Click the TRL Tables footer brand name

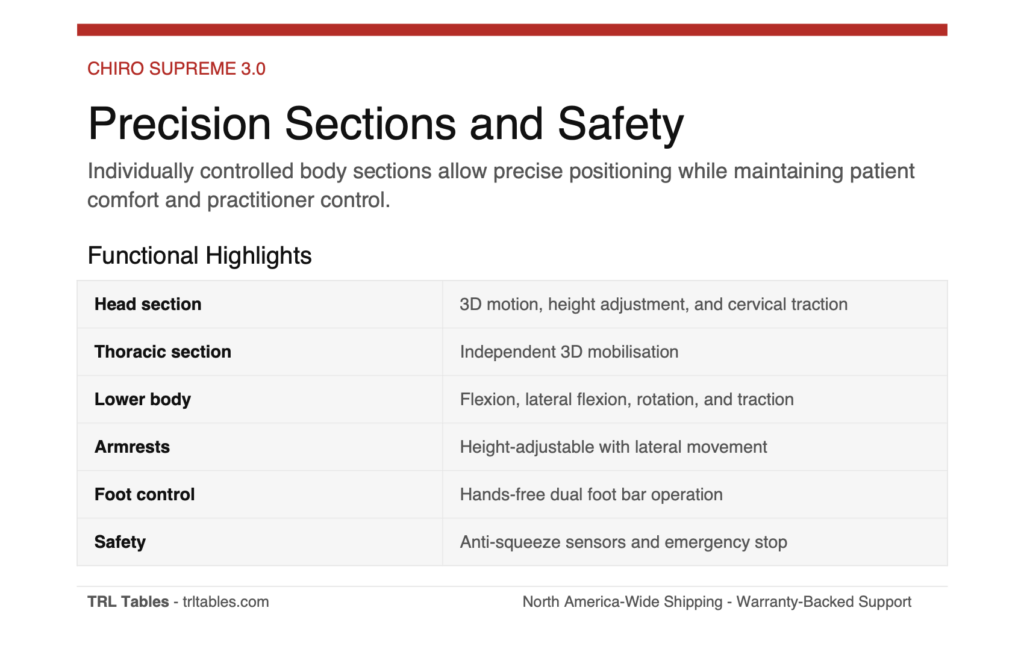pyautogui.click(x=128, y=602)
